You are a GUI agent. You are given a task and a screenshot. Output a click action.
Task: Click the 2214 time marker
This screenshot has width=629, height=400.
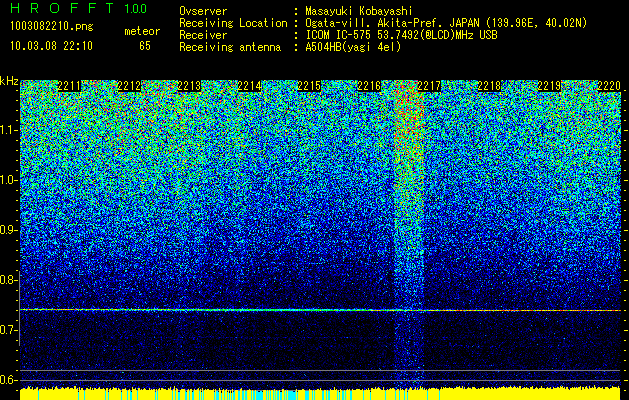click(x=250, y=86)
